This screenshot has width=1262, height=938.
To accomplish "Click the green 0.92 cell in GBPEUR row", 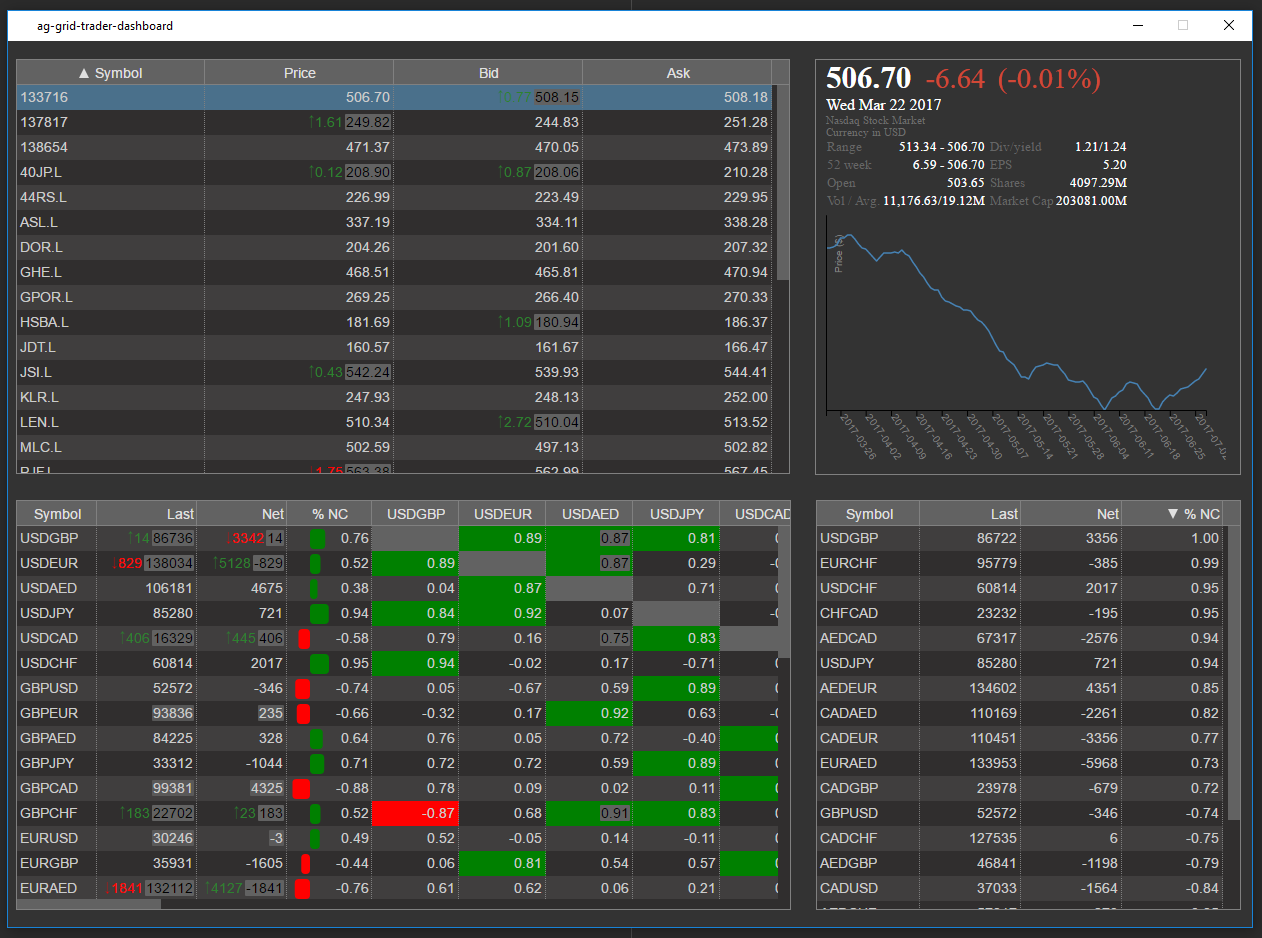I will click(590, 713).
